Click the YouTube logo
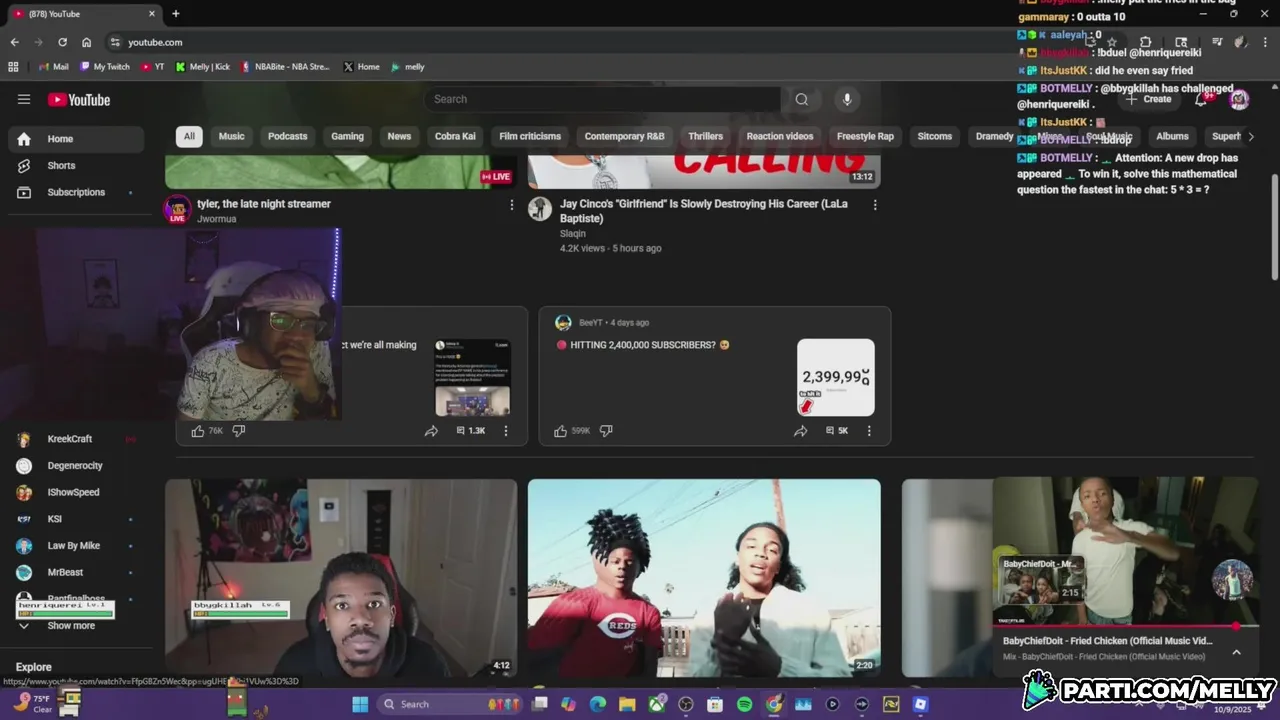The image size is (1280, 720). [x=79, y=99]
